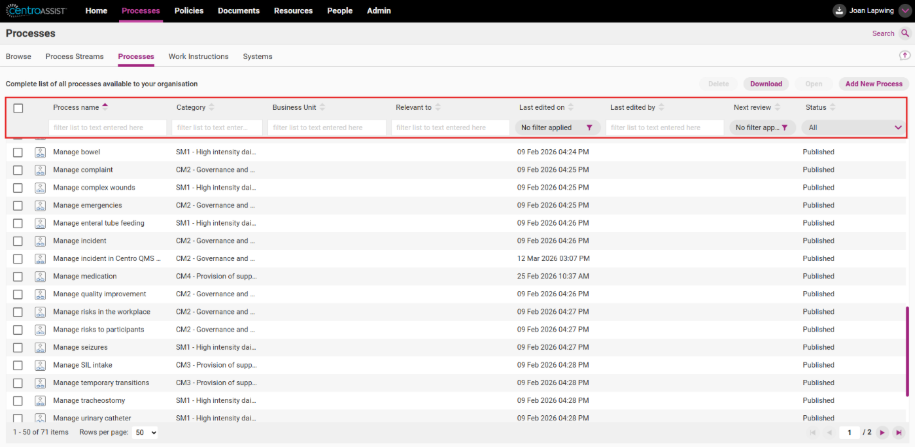Tick the select-all checkbox in header
The height and width of the screenshot is (447, 915).
click(18, 108)
